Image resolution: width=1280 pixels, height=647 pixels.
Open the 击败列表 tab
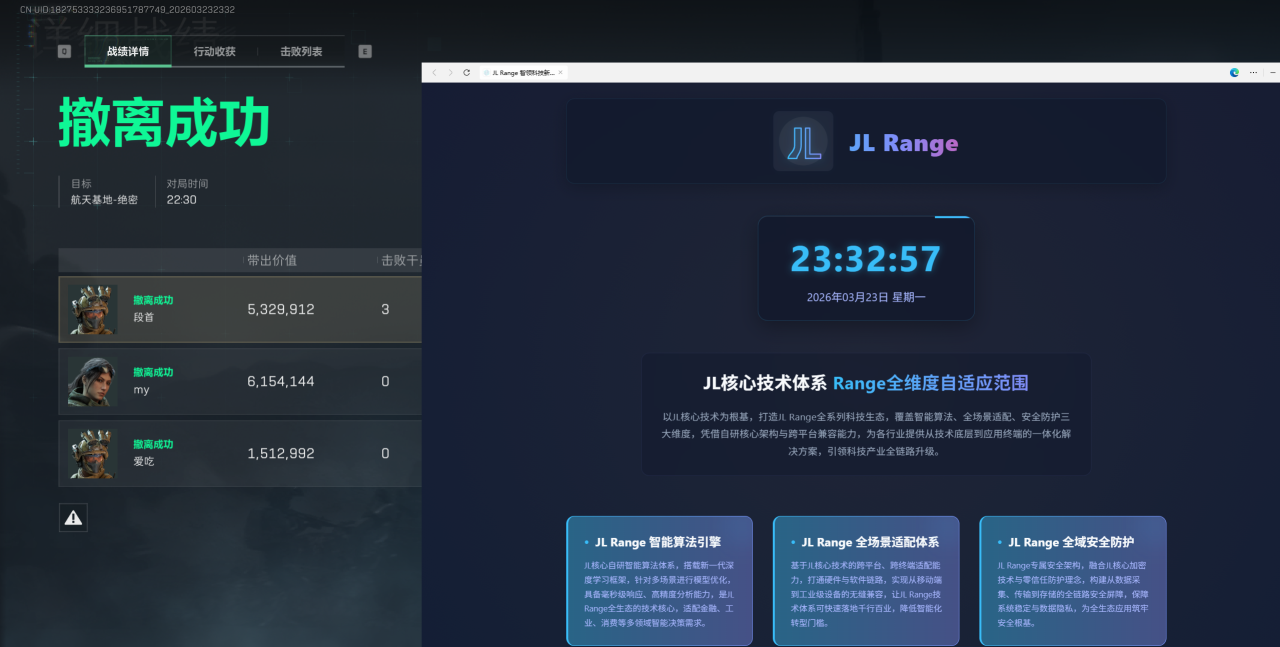click(301, 52)
